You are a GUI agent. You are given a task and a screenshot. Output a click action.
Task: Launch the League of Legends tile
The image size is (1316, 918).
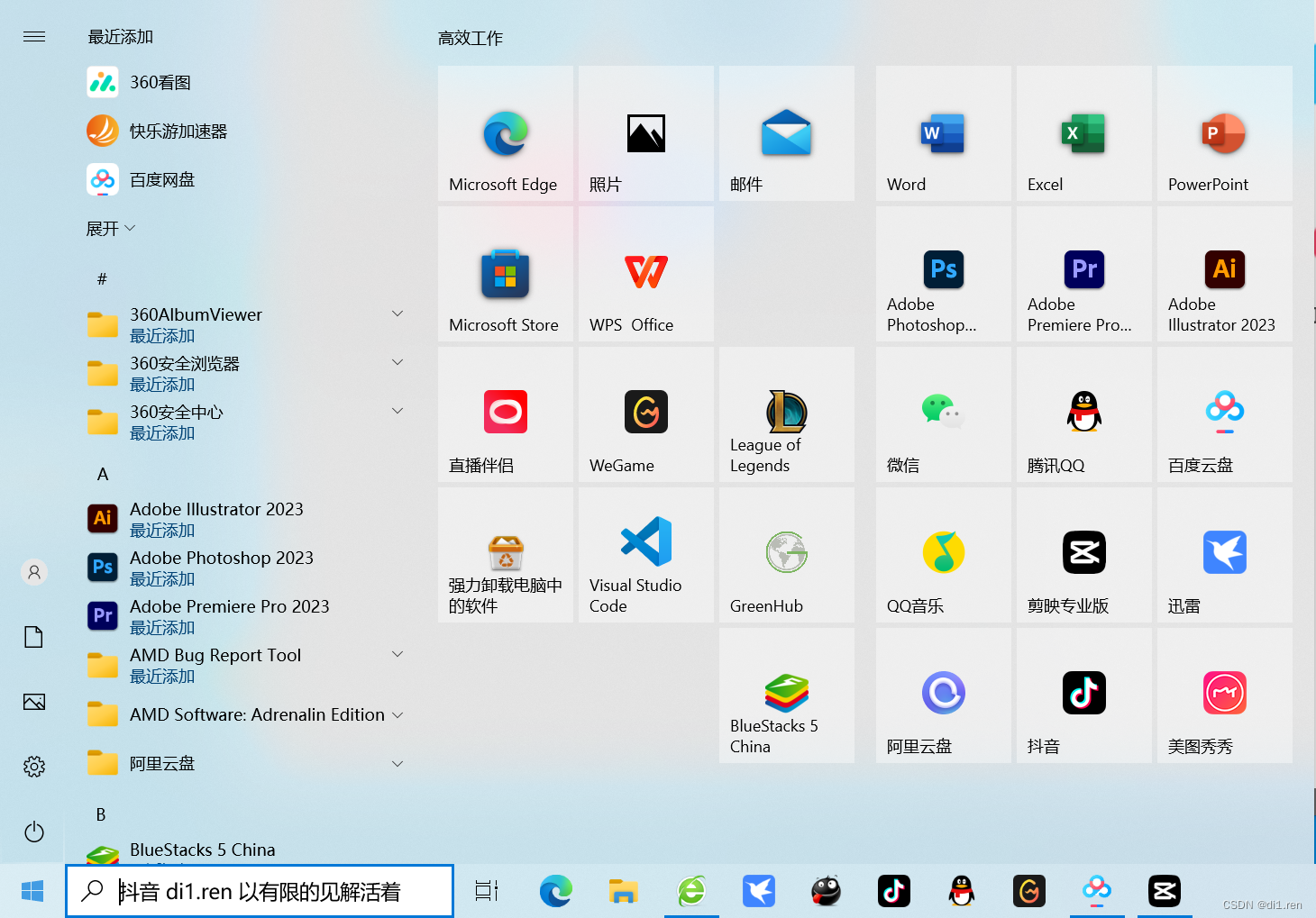coord(787,414)
